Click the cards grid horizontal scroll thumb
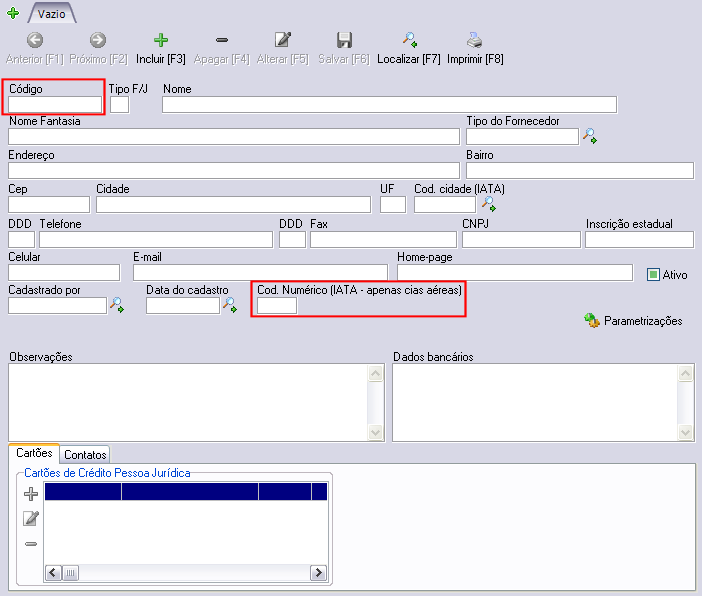The height and width of the screenshot is (596, 702). tap(71, 572)
